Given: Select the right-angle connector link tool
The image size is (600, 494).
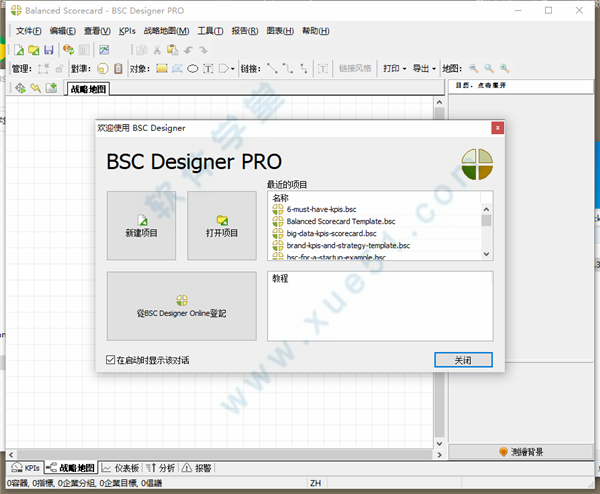Looking at the screenshot, I should [x=304, y=68].
